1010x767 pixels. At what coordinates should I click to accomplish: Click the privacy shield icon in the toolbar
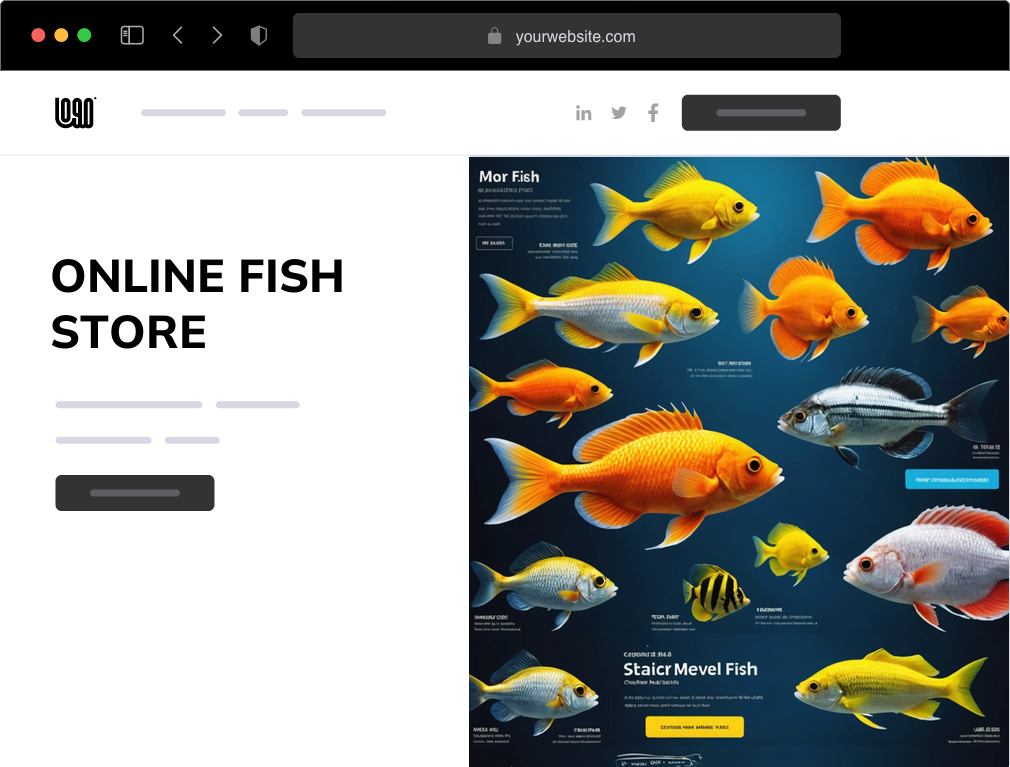[259, 34]
